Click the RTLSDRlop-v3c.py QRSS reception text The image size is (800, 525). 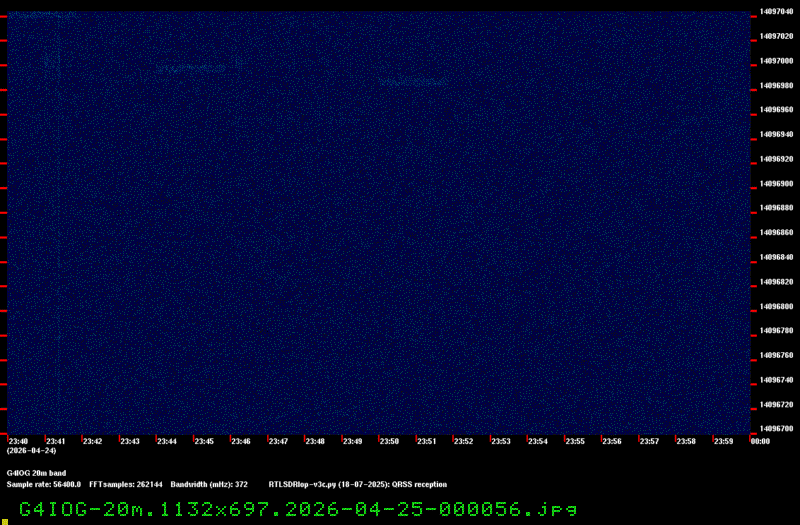[358, 484]
